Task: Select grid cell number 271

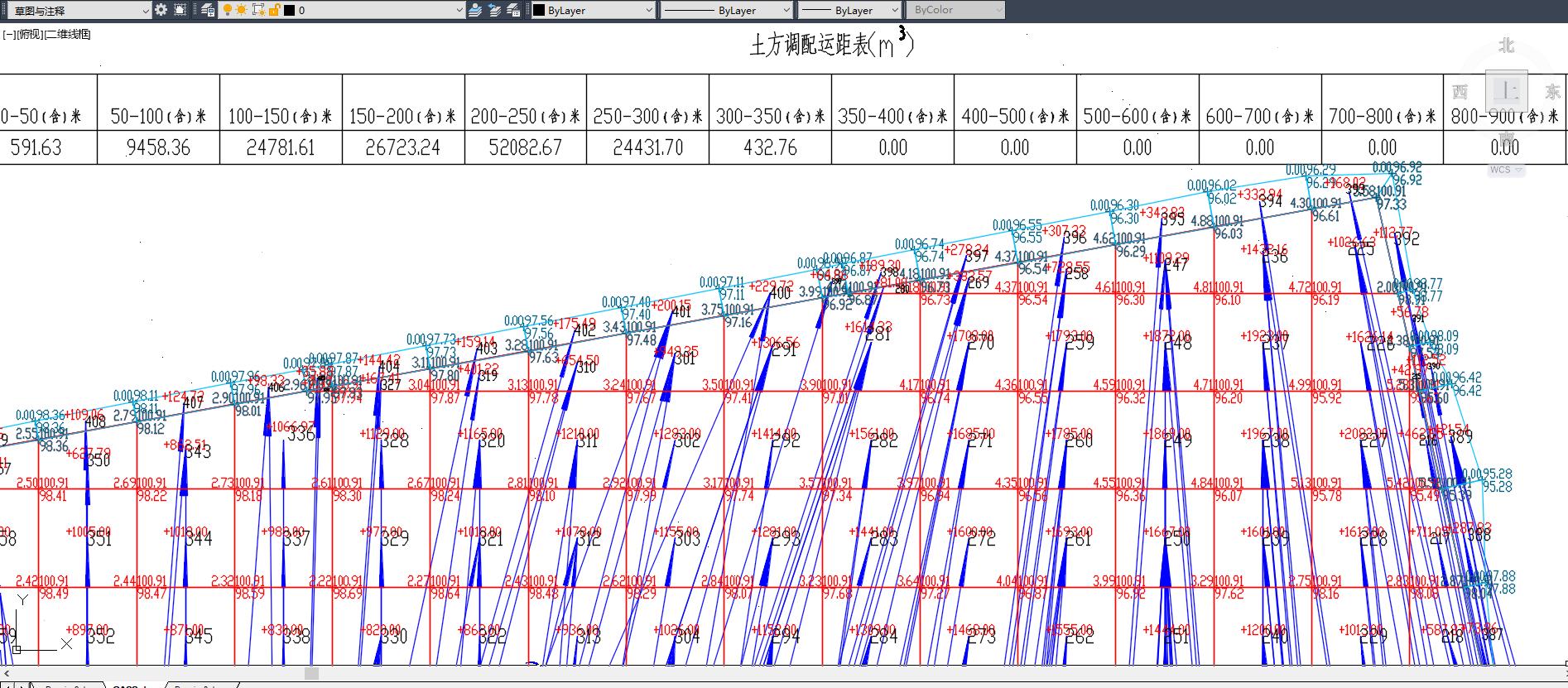Action: [980, 441]
